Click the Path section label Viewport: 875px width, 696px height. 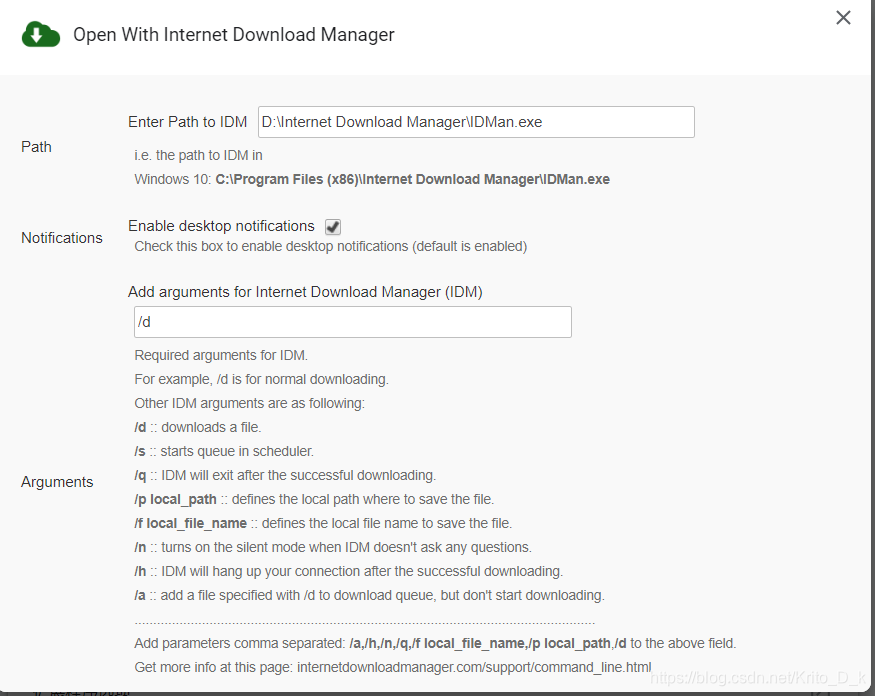click(x=36, y=147)
